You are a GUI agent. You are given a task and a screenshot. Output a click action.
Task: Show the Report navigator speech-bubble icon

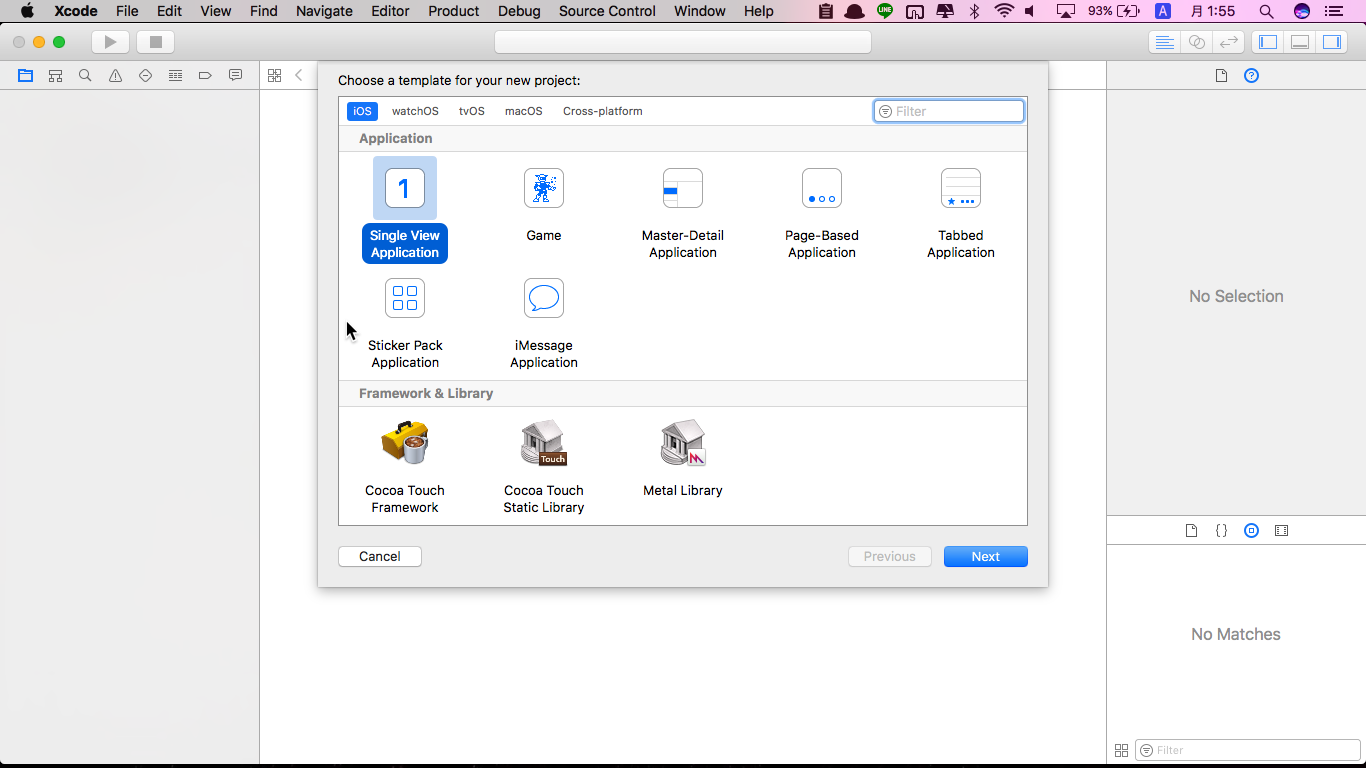click(x=235, y=75)
